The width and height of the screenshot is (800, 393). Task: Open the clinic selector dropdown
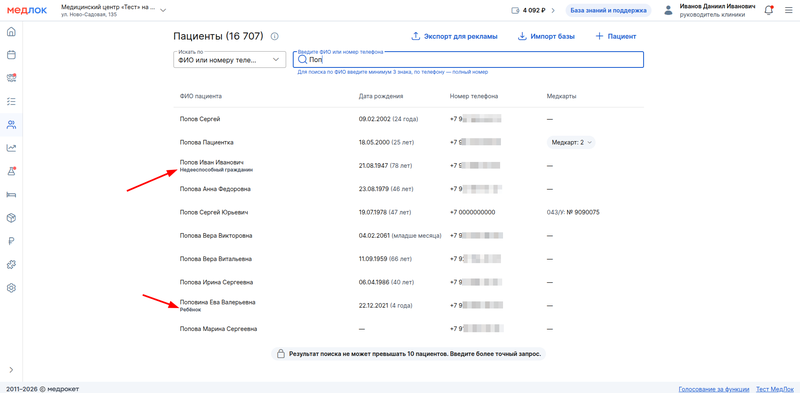pyautogui.click(x=113, y=10)
